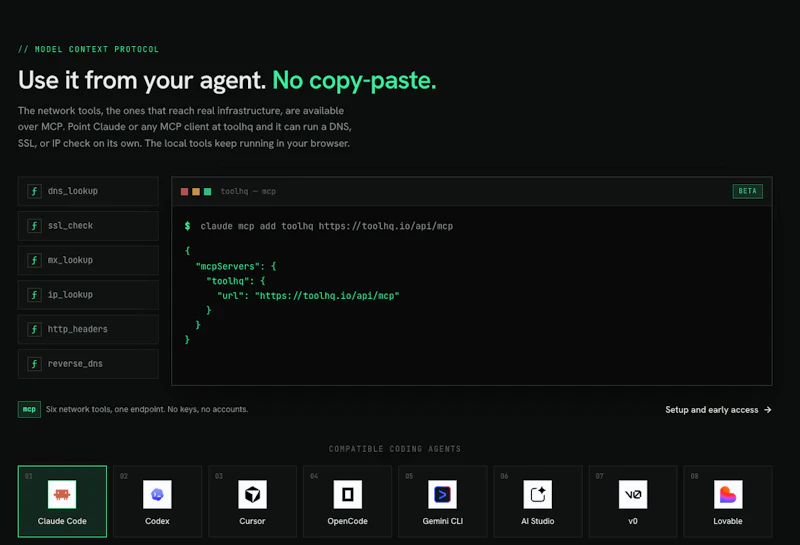Click the Codex logo icon
This screenshot has height=545, width=800.
(x=157, y=494)
